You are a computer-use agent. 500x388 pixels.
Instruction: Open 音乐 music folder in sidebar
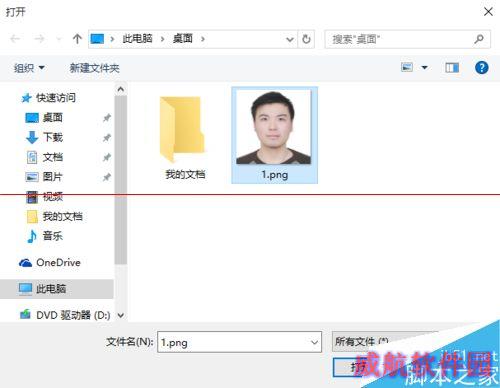[53, 236]
